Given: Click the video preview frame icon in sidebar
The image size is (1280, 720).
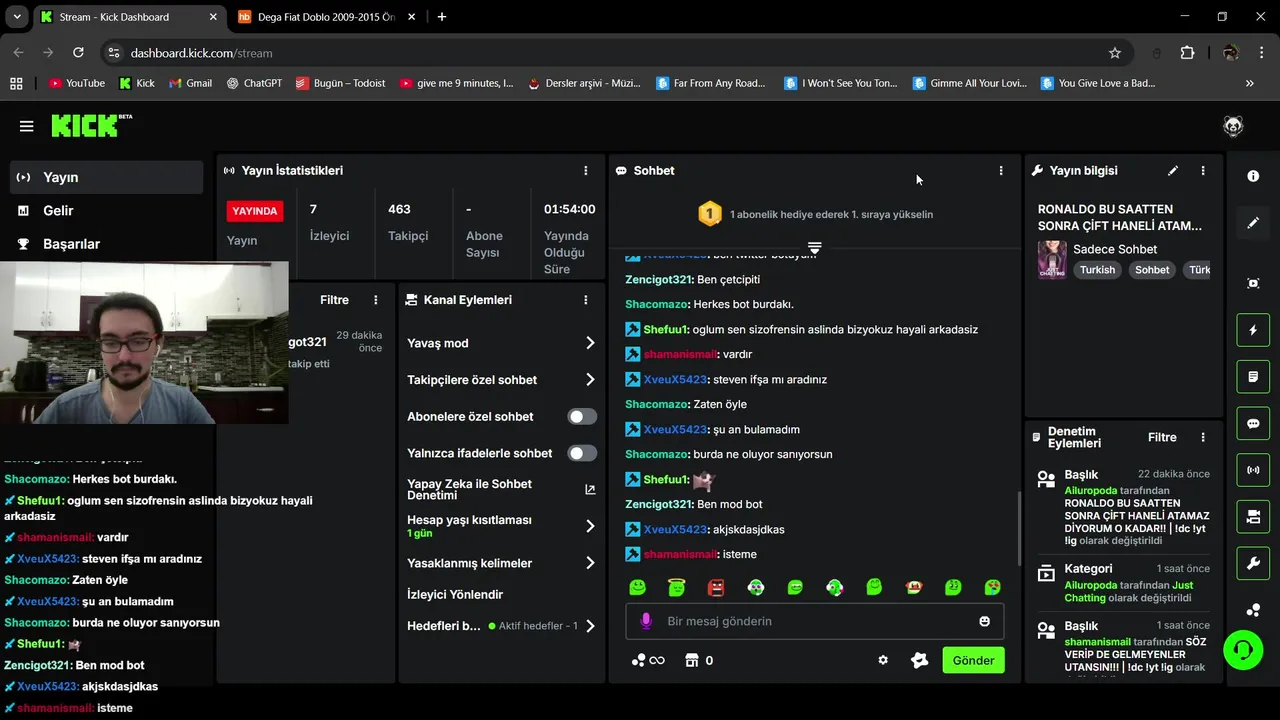Looking at the screenshot, I should pos(1253,283).
